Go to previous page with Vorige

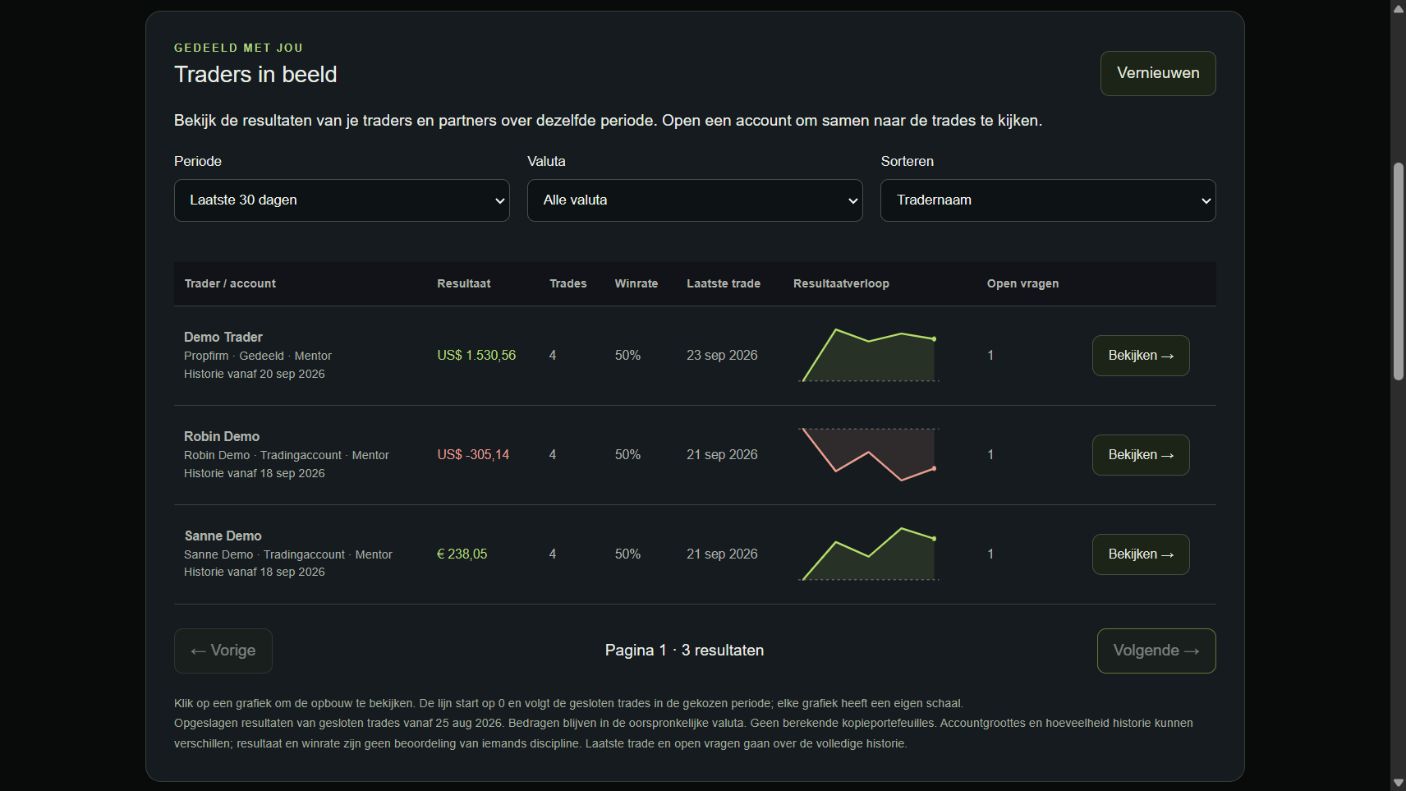coord(223,651)
